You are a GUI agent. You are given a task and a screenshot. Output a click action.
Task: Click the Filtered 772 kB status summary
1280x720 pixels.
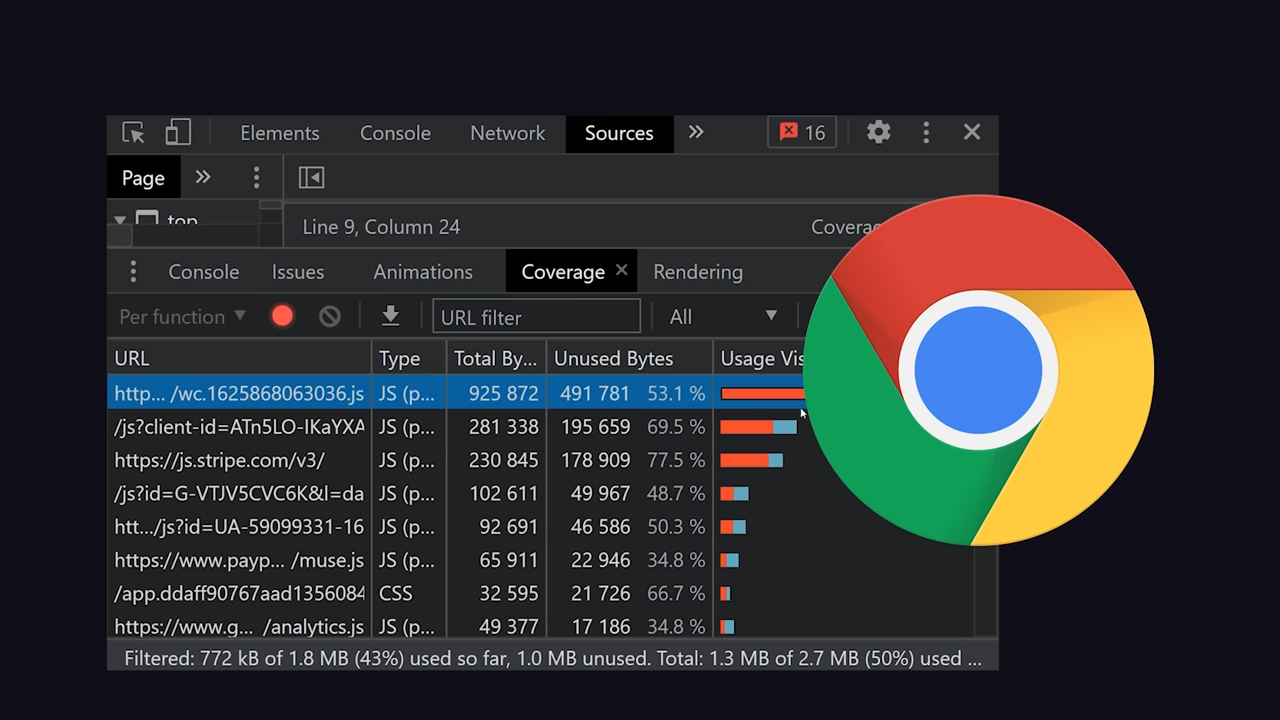tap(552, 658)
